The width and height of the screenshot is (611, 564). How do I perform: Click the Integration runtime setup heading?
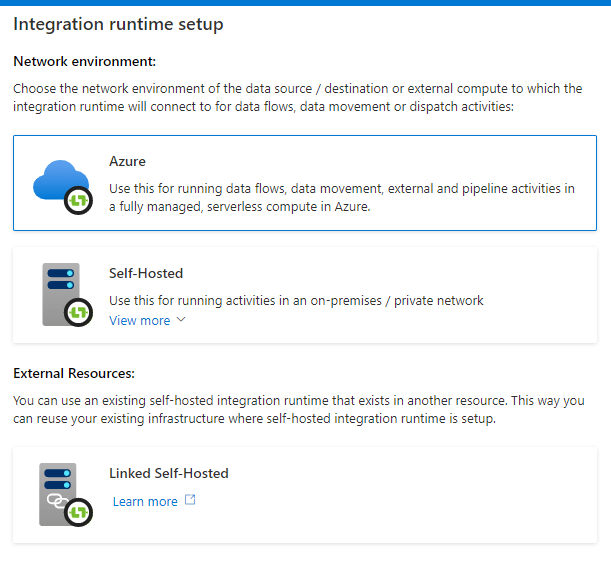(118, 25)
